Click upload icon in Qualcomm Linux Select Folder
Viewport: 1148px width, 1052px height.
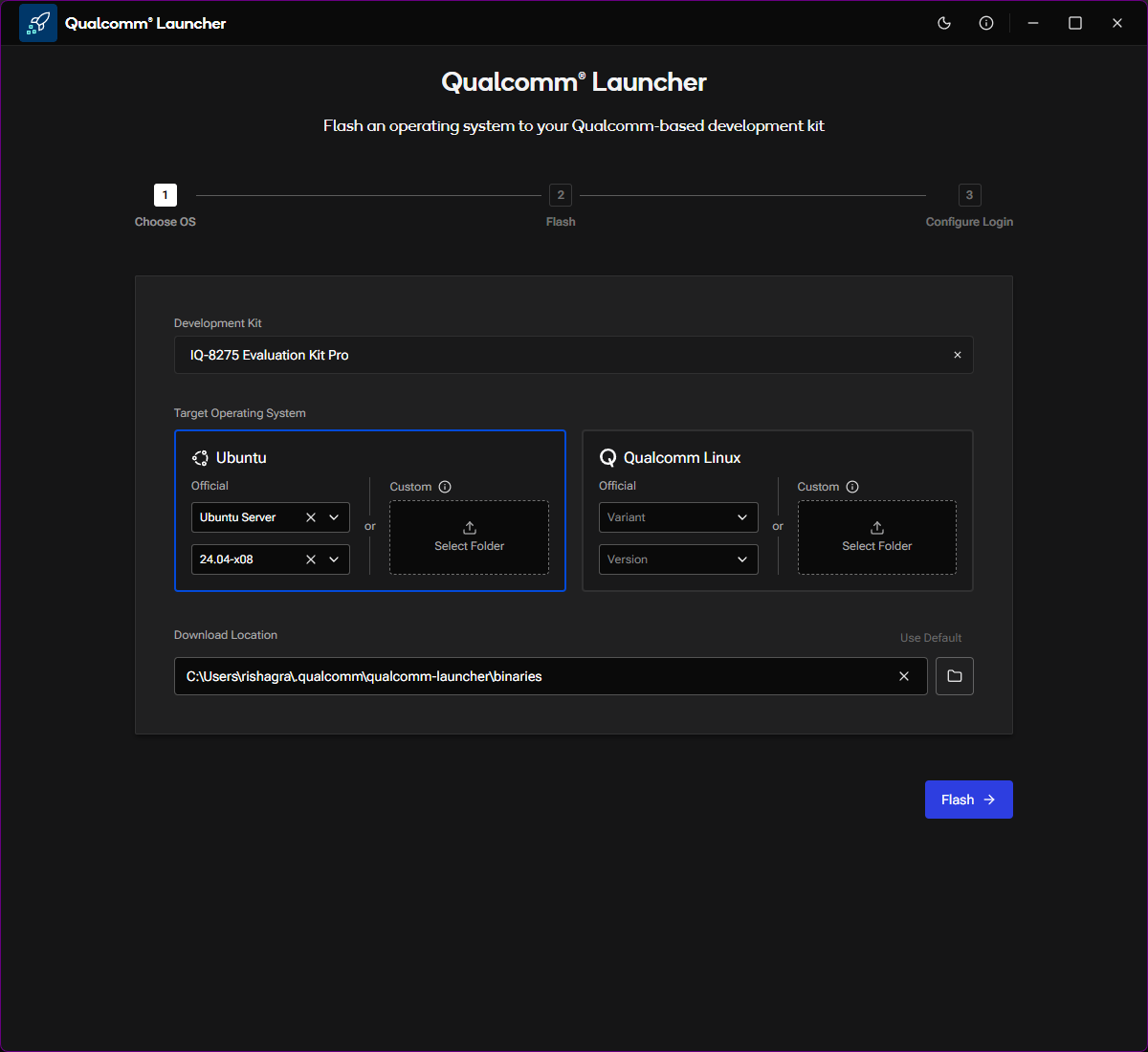tap(877, 528)
